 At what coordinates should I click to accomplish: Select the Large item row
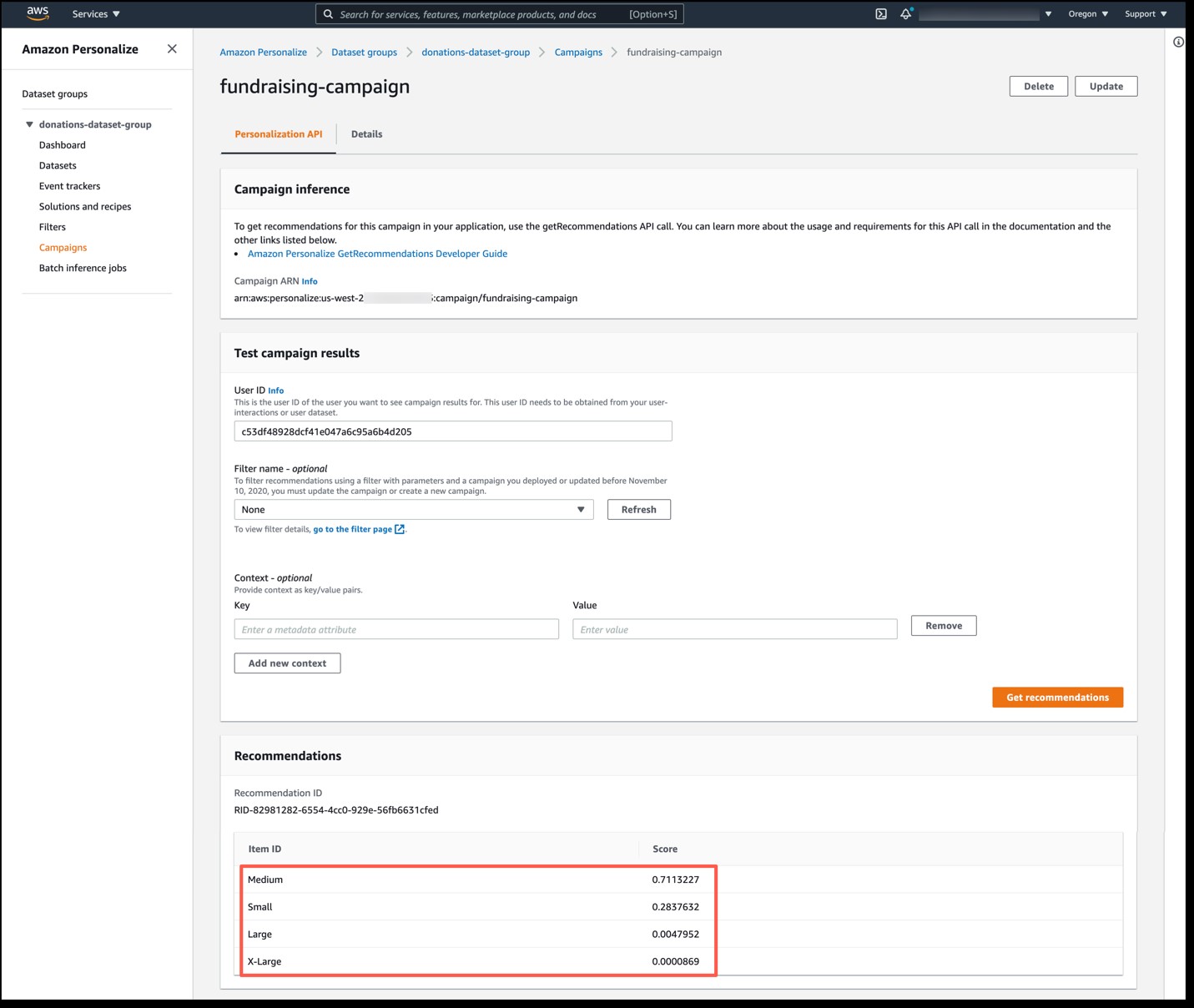[x=678, y=935]
